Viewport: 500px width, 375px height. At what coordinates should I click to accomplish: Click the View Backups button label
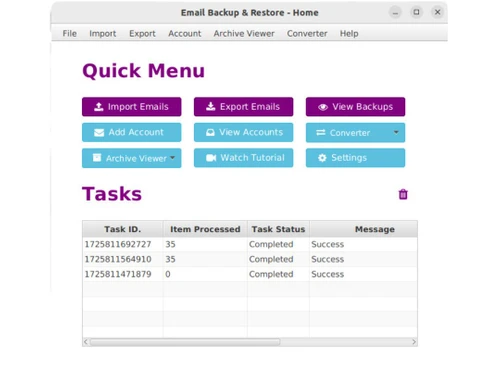(363, 107)
